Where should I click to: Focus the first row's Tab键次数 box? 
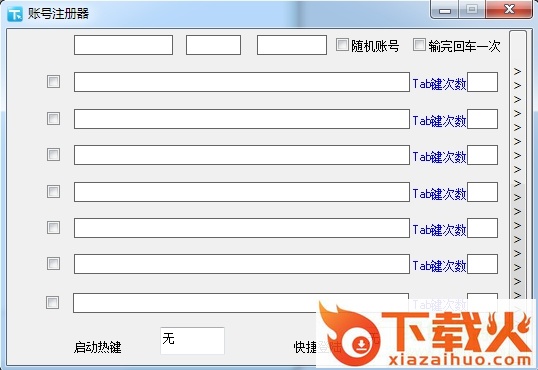pyautogui.click(x=482, y=82)
